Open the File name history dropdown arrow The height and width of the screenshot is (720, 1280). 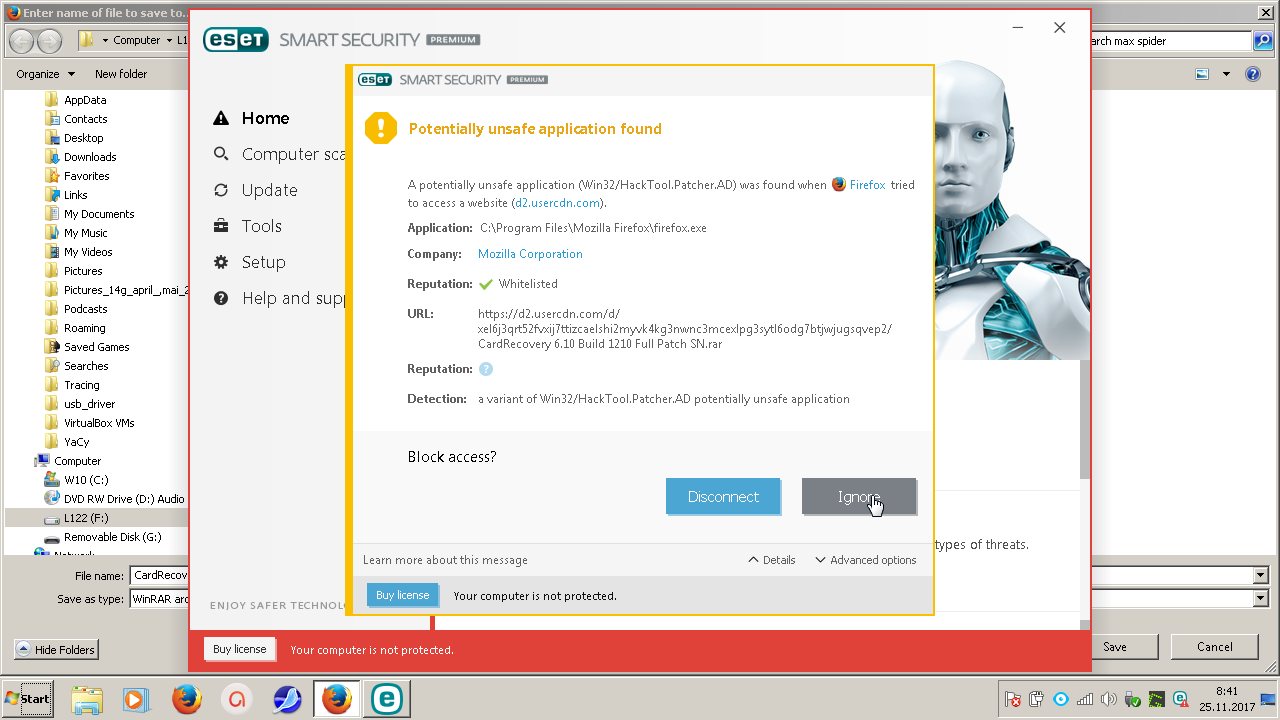pos(1260,575)
